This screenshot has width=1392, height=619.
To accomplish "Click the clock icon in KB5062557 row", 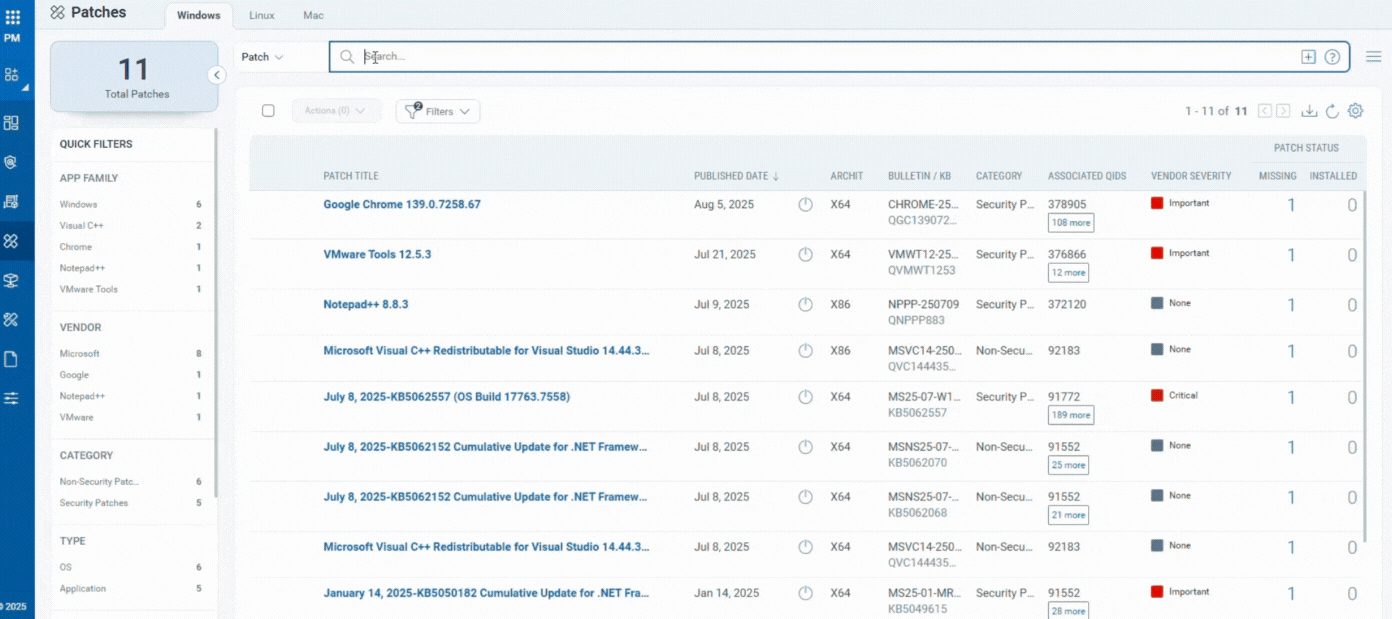I will click(805, 397).
